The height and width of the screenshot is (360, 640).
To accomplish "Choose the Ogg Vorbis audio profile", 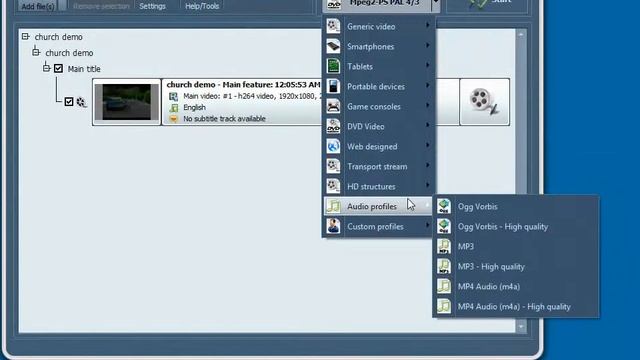I will pos(516,207).
